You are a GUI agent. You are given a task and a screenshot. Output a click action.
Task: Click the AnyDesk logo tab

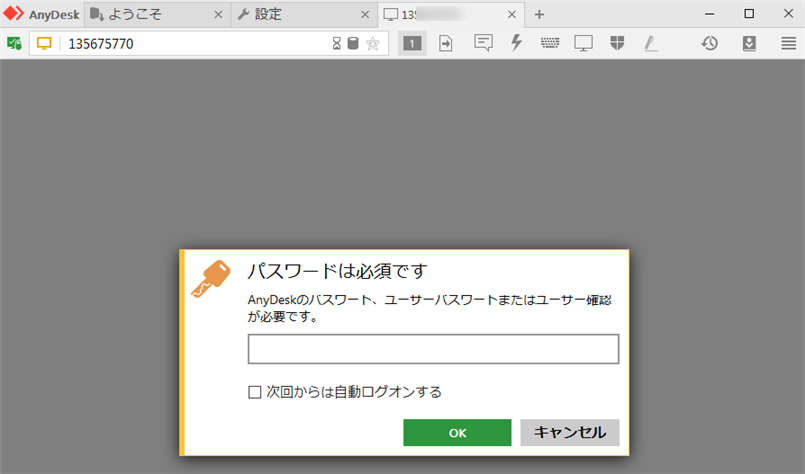[41, 14]
